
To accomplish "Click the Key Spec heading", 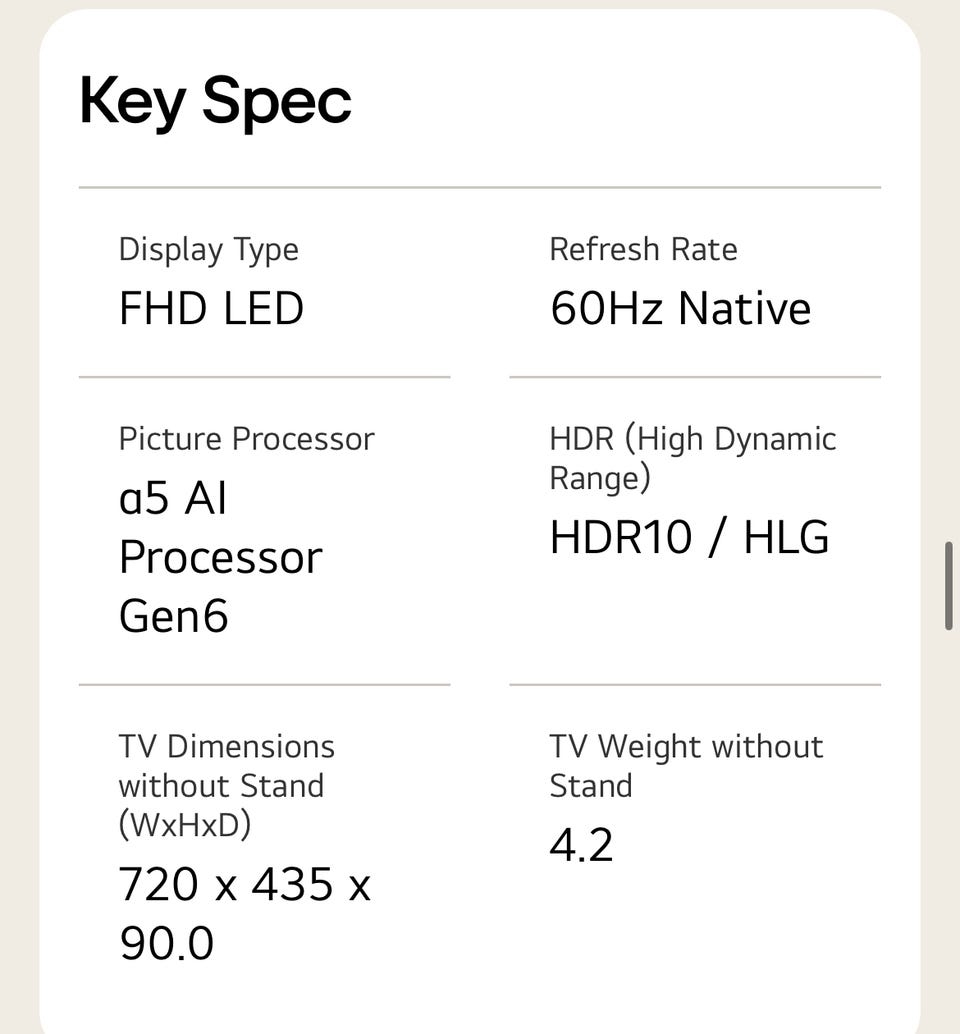I will tap(215, 102).
